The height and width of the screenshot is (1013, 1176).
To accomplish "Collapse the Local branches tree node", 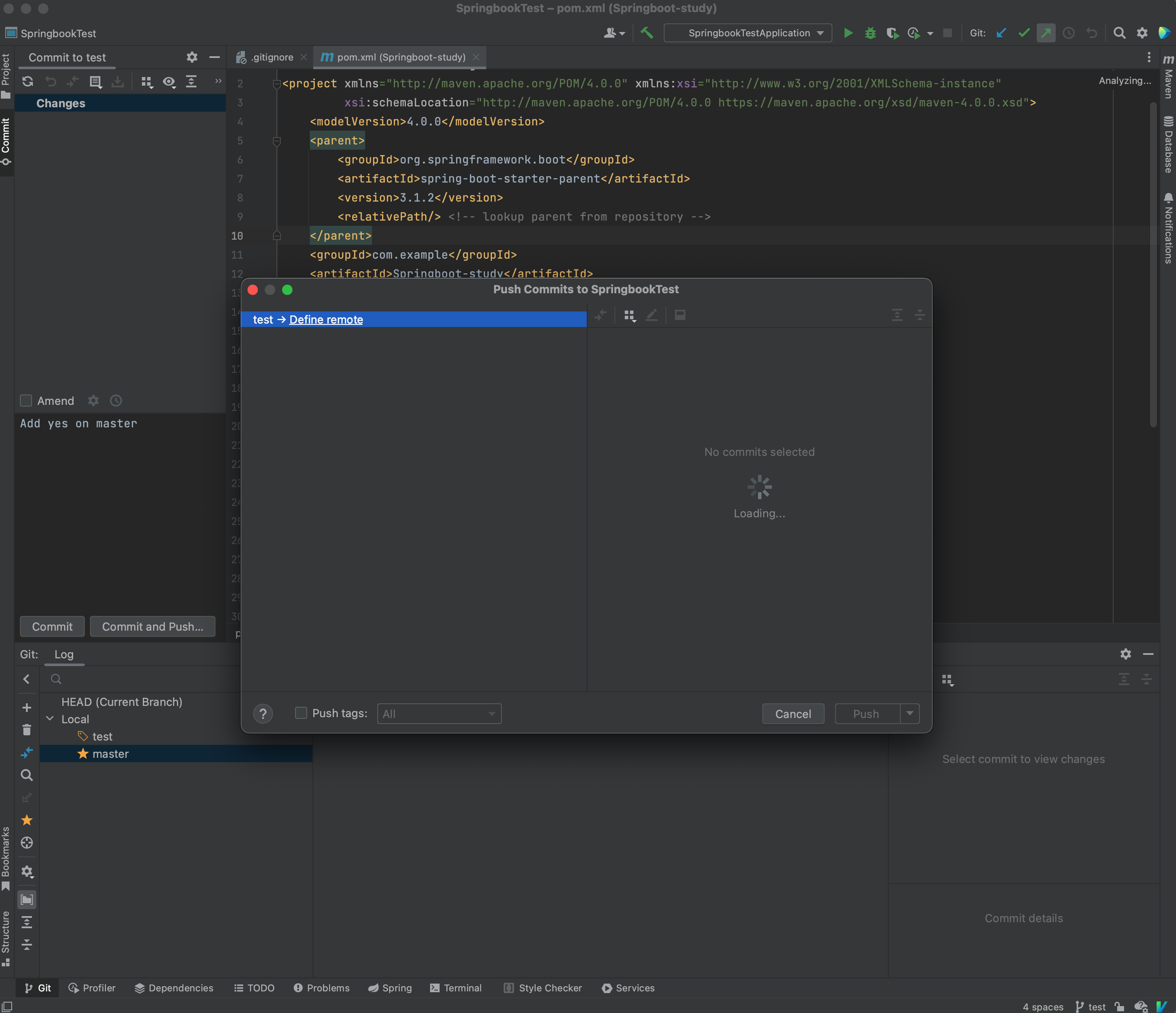I will [x=51, y=718].
